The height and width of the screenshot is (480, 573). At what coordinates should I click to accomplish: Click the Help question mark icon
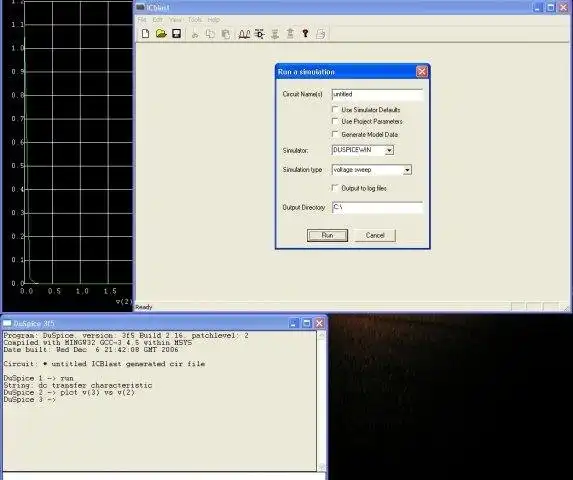(305, 34)
